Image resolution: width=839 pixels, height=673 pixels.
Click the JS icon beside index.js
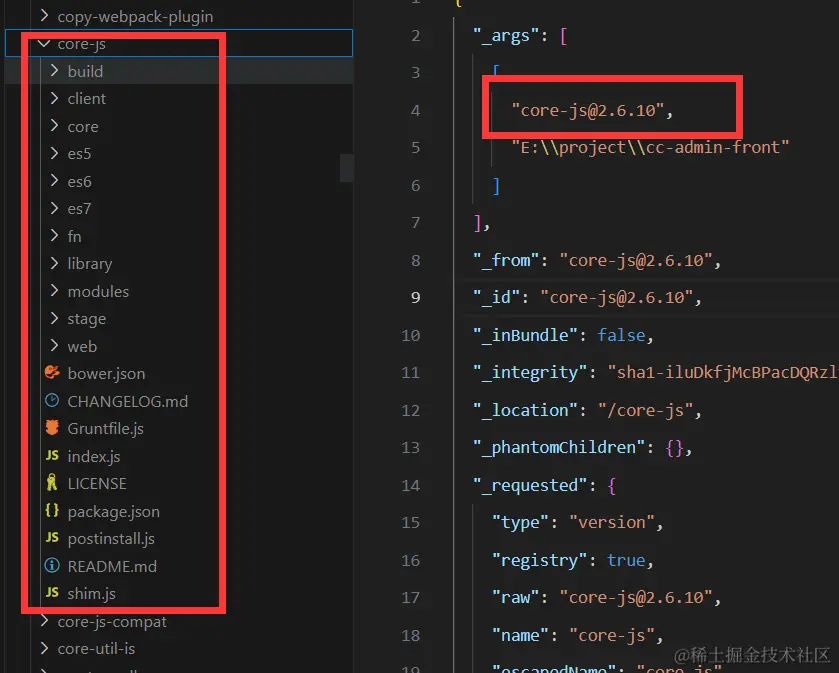[x=52, y=455]
